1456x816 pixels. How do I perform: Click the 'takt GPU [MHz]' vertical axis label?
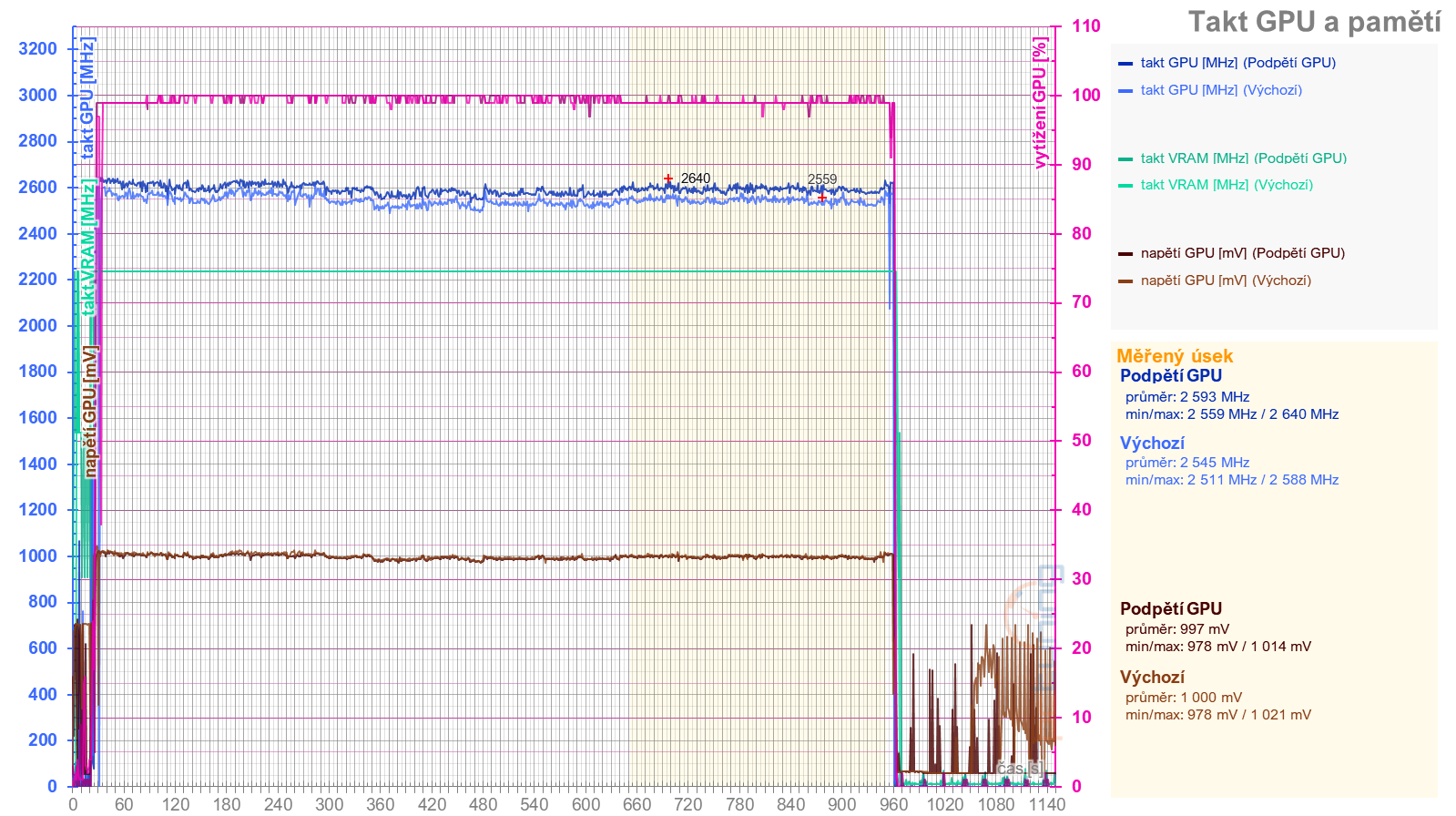click(87, 98)
